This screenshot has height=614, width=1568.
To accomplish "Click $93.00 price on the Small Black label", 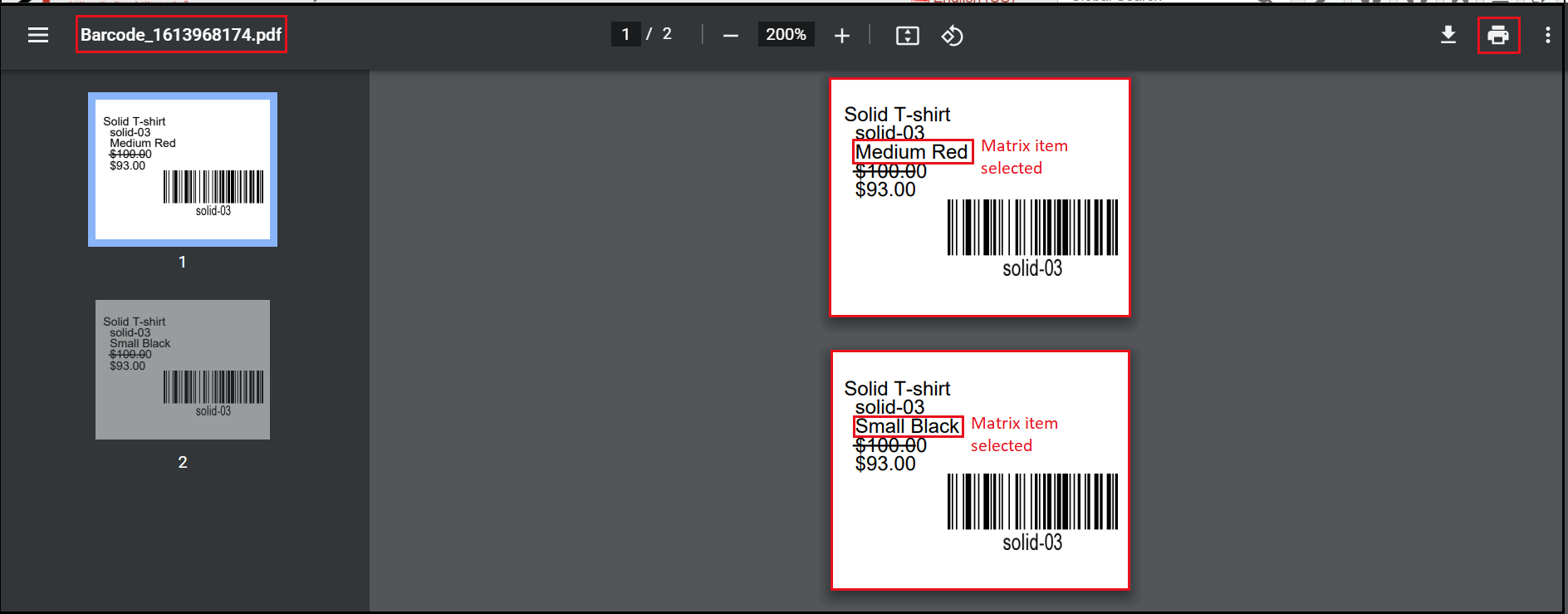I will (x=885, y=464).
